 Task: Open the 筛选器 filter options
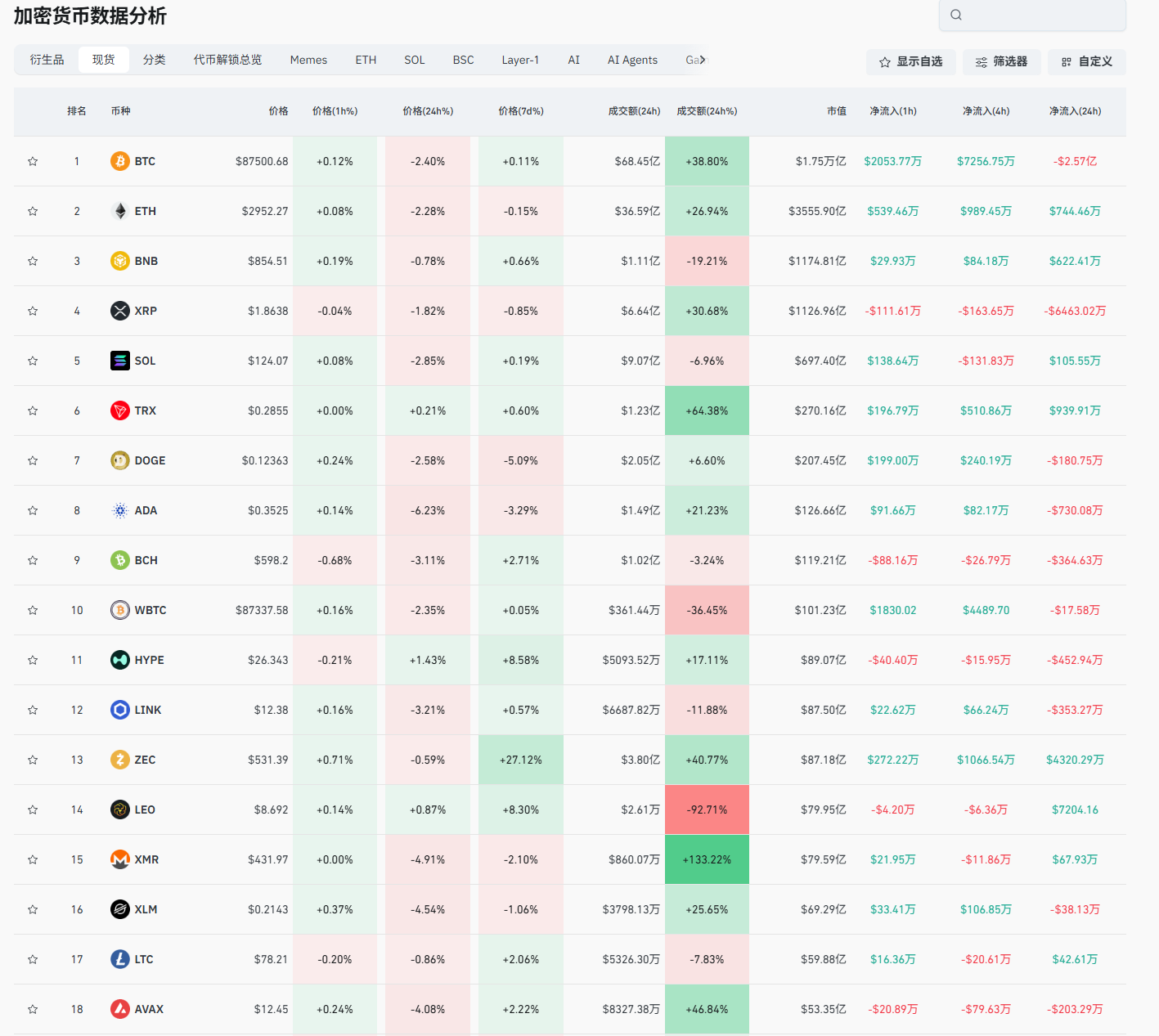(x=1001, y=62)
